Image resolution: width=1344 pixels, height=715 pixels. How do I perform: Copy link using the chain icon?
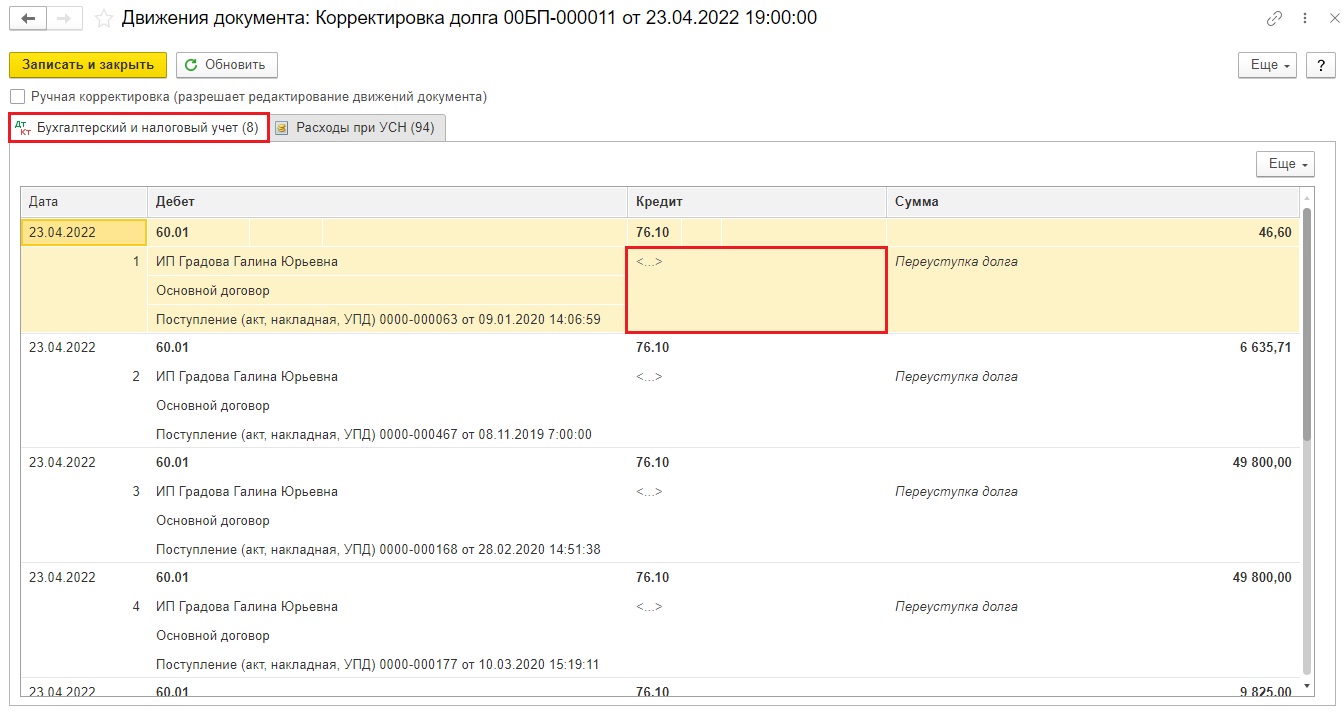tap(1274, 18)
